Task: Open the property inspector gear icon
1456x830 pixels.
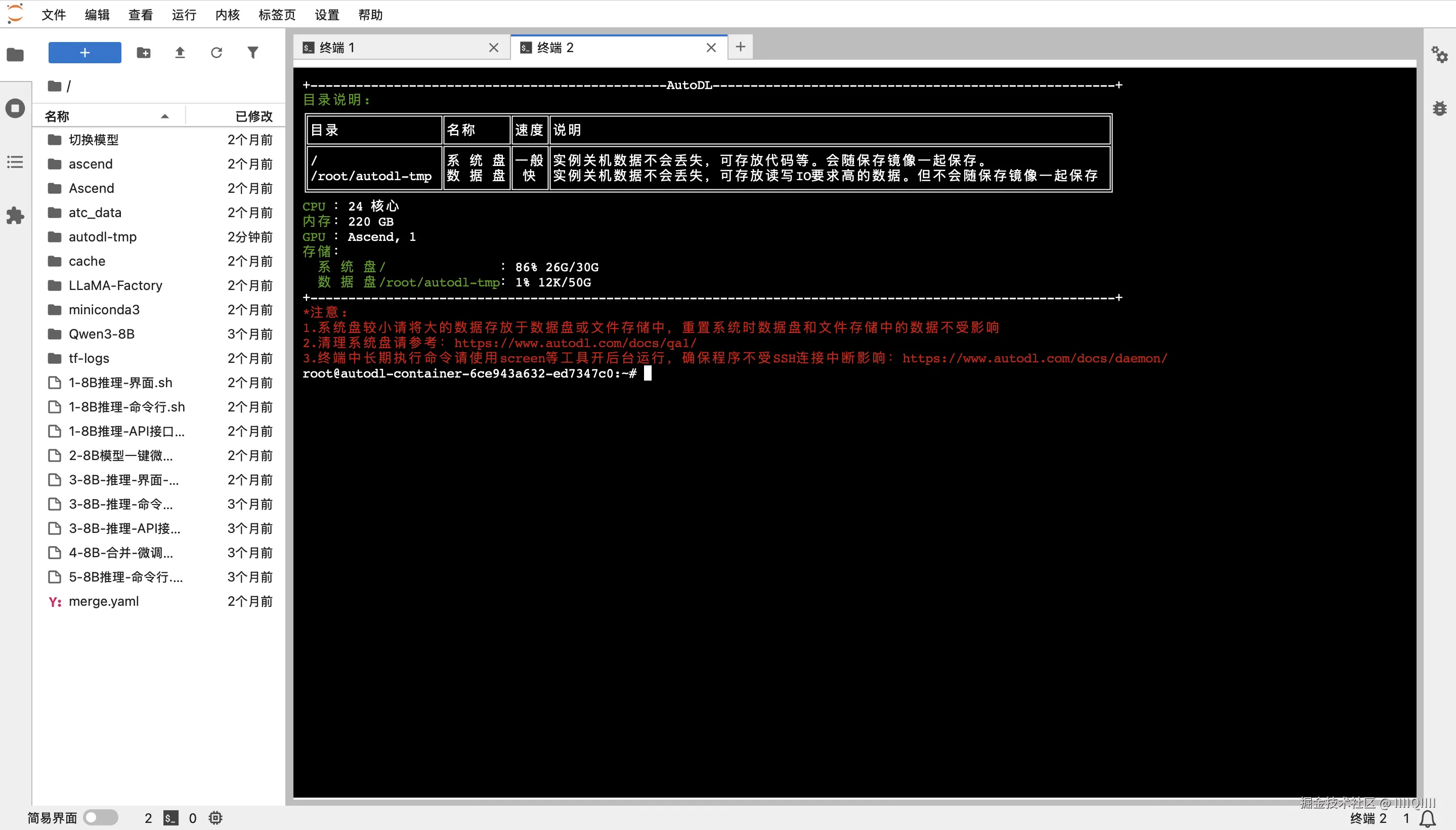Action: click(x=1439, y=55)
